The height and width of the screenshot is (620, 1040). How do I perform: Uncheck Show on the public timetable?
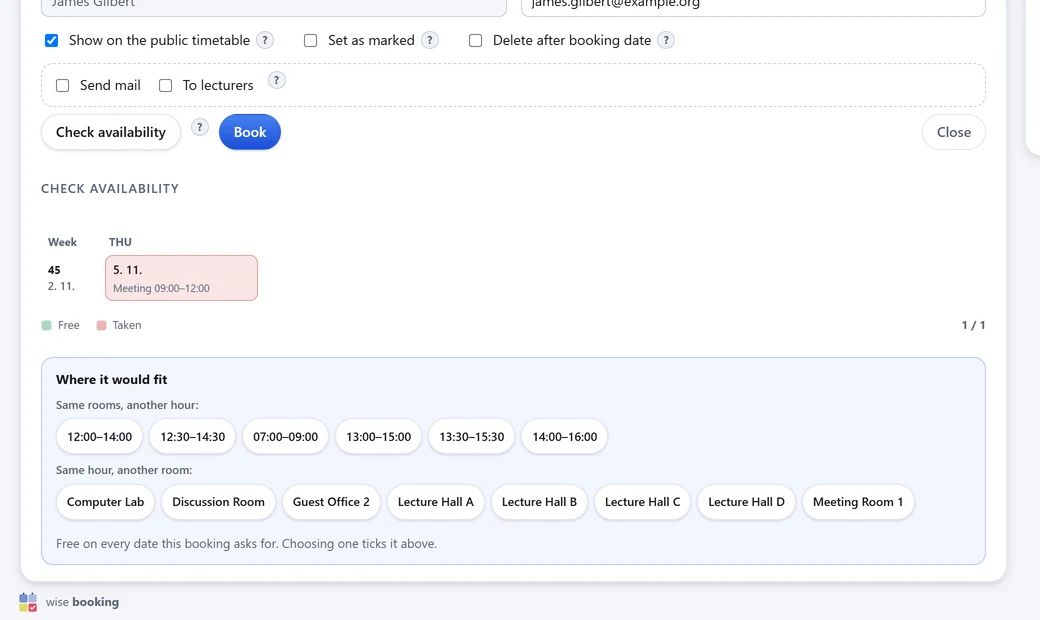coord(52,40)
